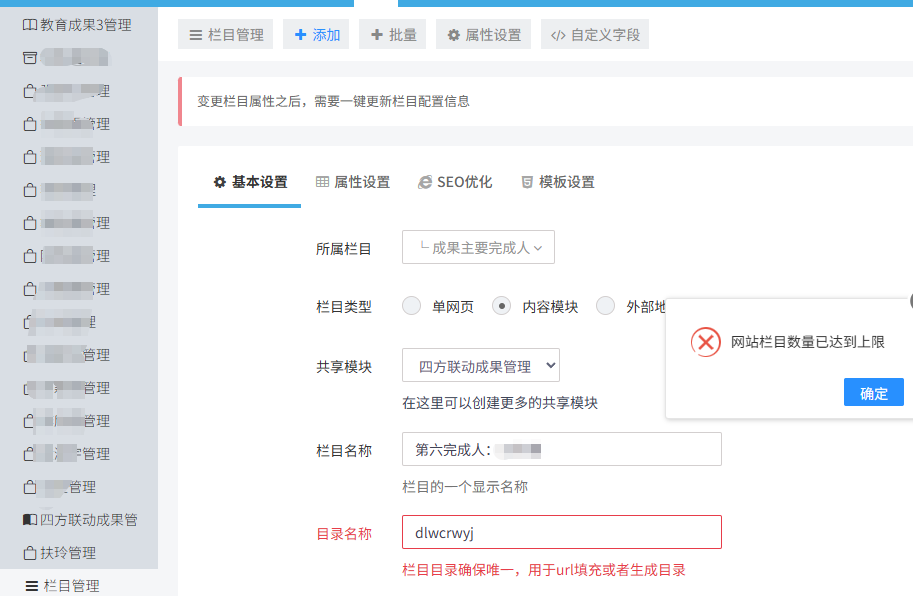The height and width of the screenshot is (596, 913).
Task: Click the plus icon on 批量 button
Action: pos(377,34)
